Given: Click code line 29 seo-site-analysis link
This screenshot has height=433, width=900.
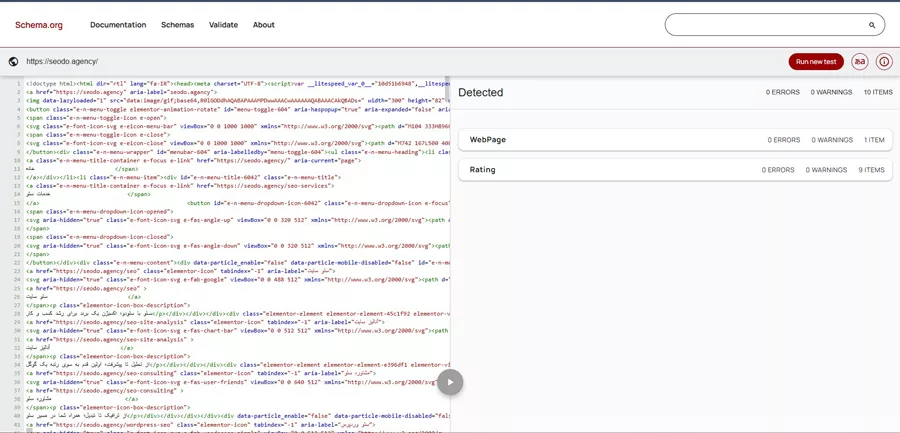Looking at the screenshot, I should [204, 322].
